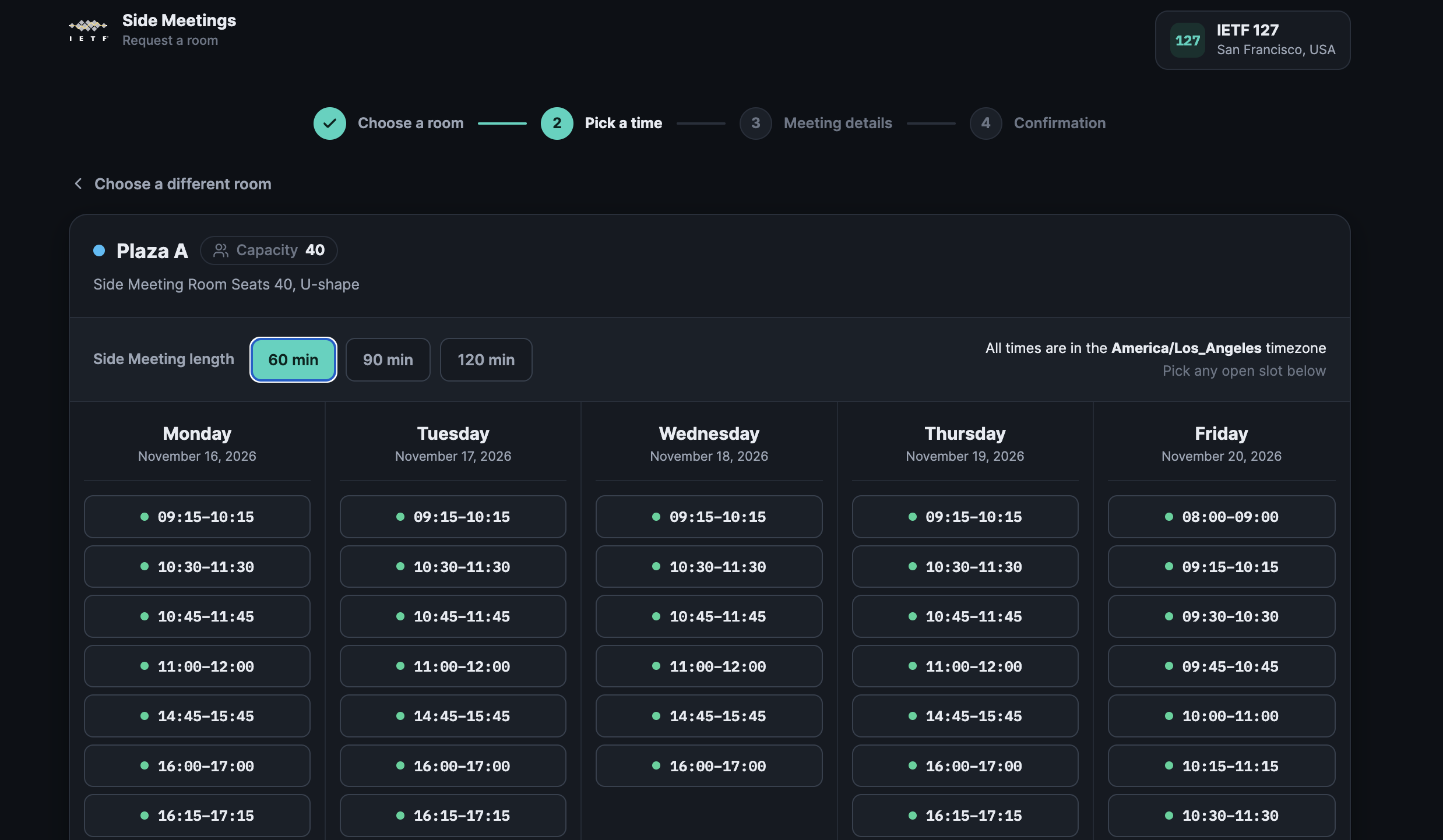The width and height of the screenshot is (1443, 840).
Task: Select the 60 min meeting length
Action: 293,359
